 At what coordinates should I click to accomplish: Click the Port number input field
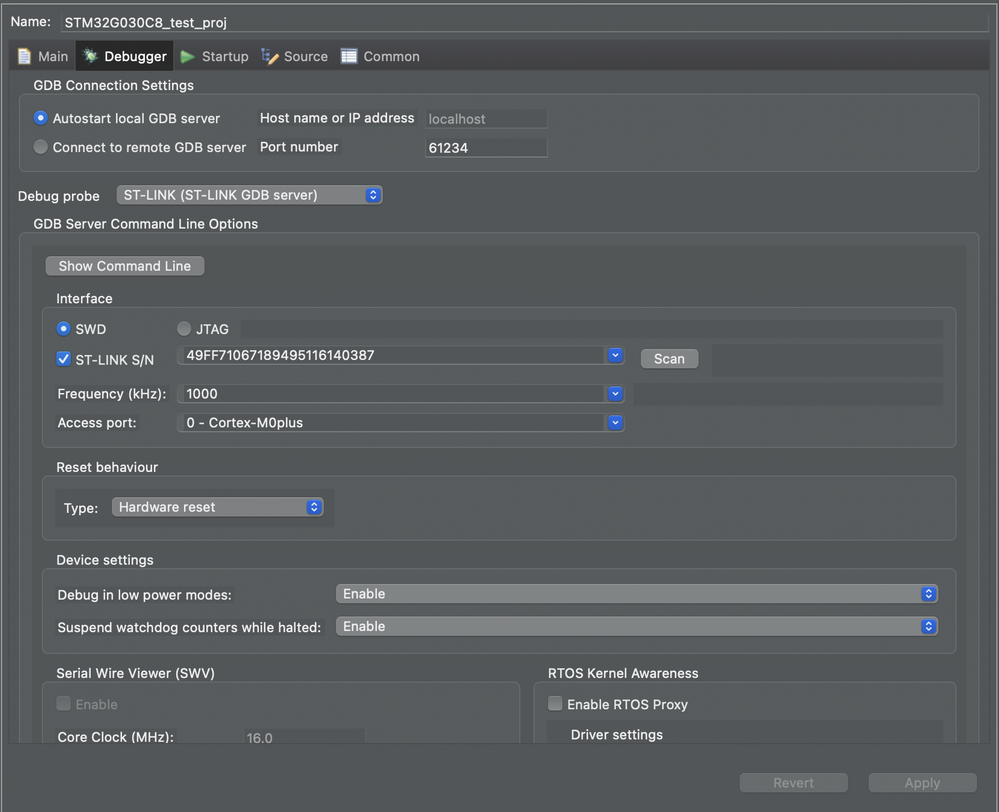[x=486, y=148]
